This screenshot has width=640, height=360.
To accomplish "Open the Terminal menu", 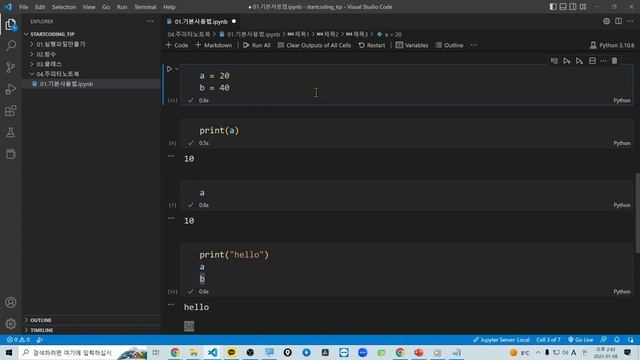I will pos(145,7).
